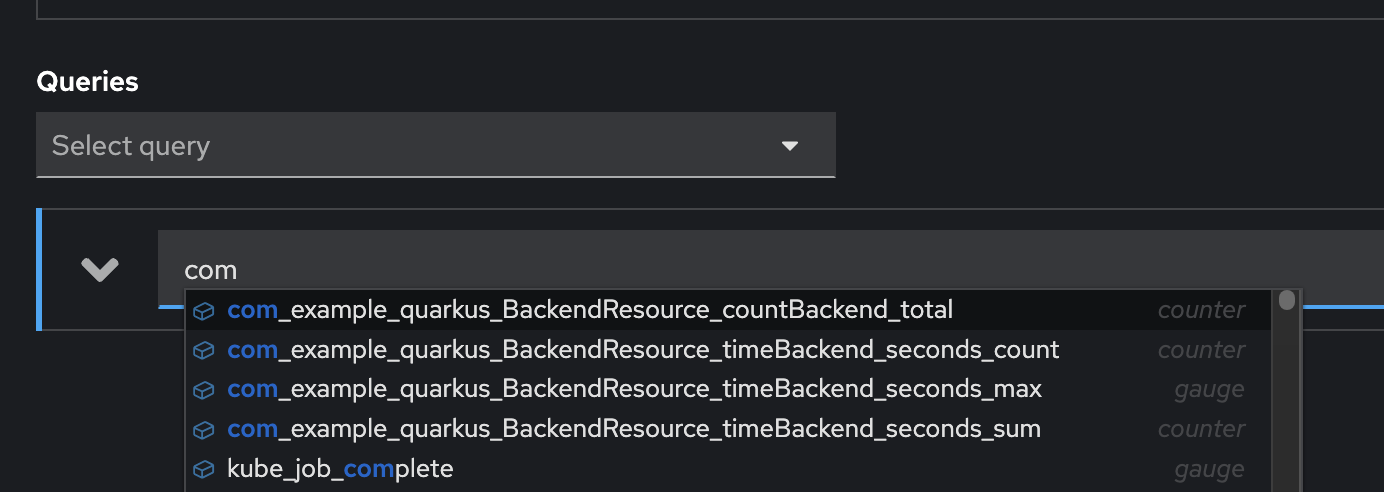Image resolution: width=1384 pixels, height=492 pixels.
Task: Click the Queries section heading
Action: click(87, 82)
